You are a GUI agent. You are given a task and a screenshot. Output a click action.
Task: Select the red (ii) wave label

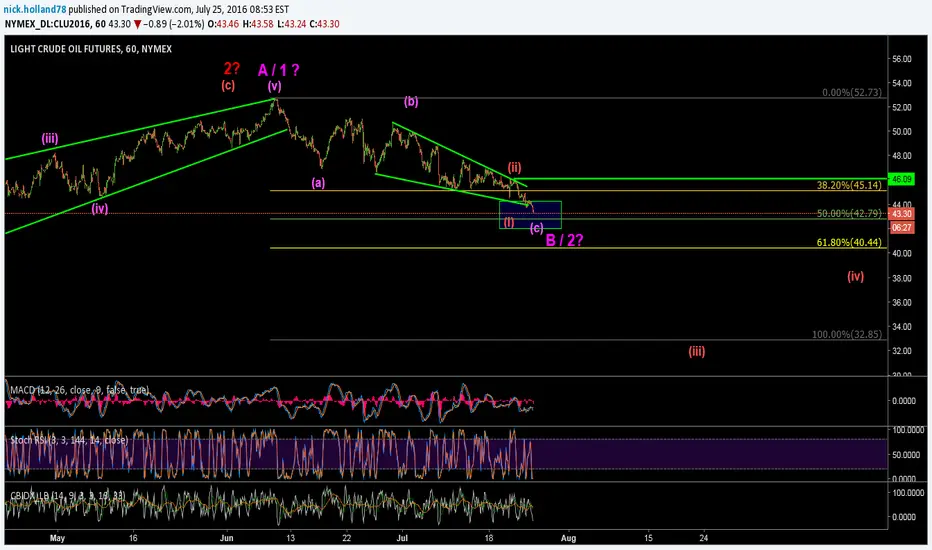[514, 167]
